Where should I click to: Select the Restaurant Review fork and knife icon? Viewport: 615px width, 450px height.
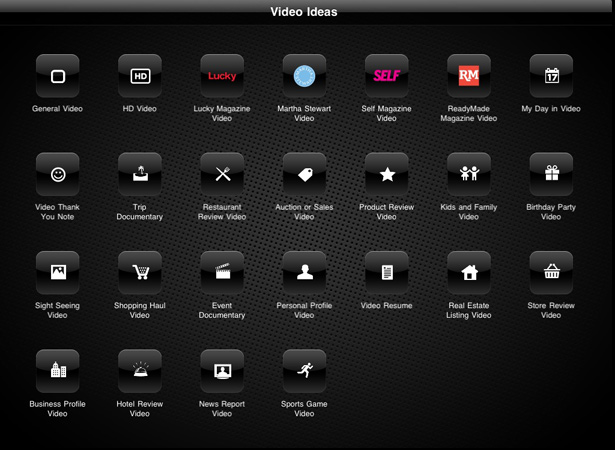[x=222, y=174]
